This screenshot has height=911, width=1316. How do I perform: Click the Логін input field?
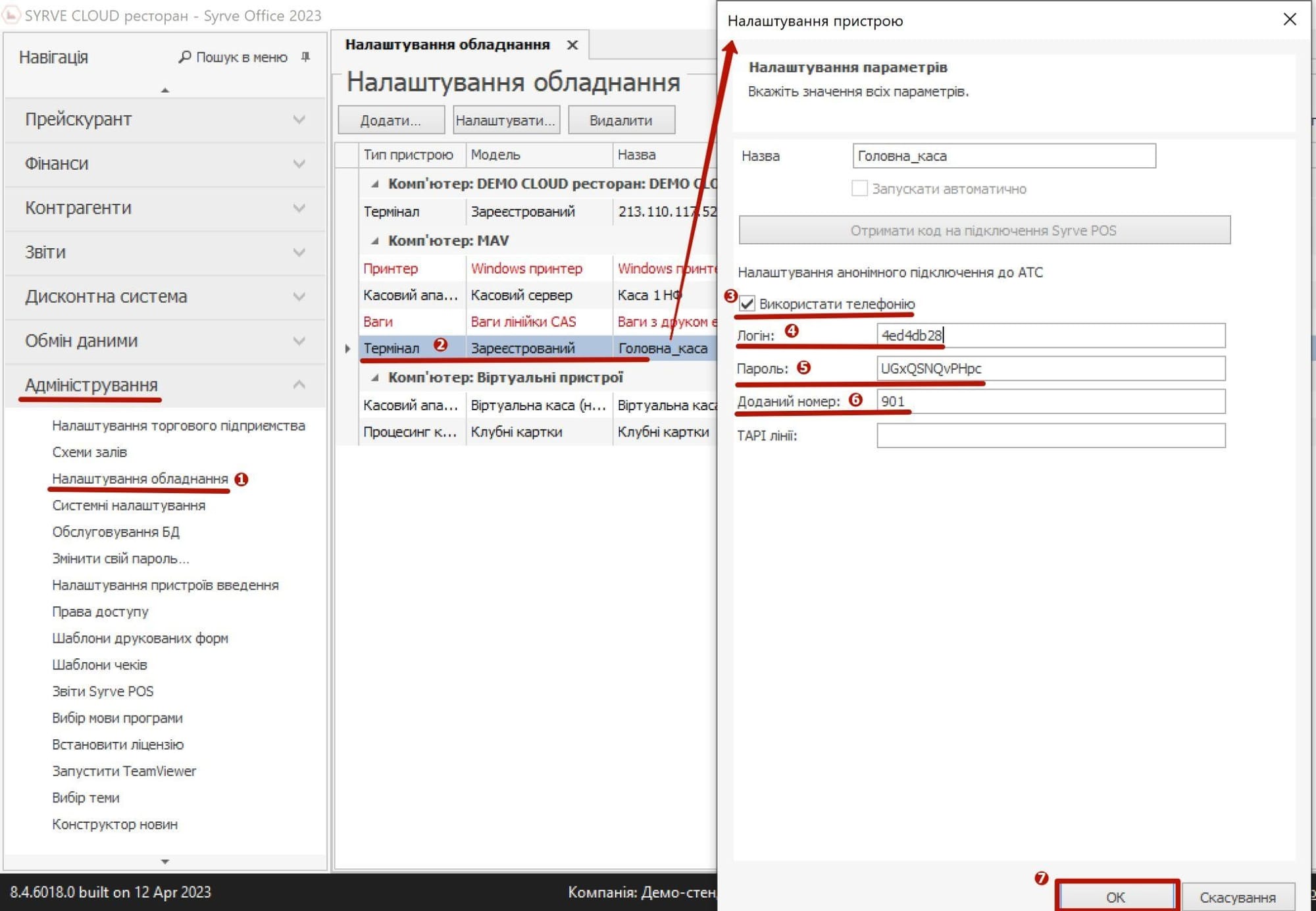click(1051, 336)
